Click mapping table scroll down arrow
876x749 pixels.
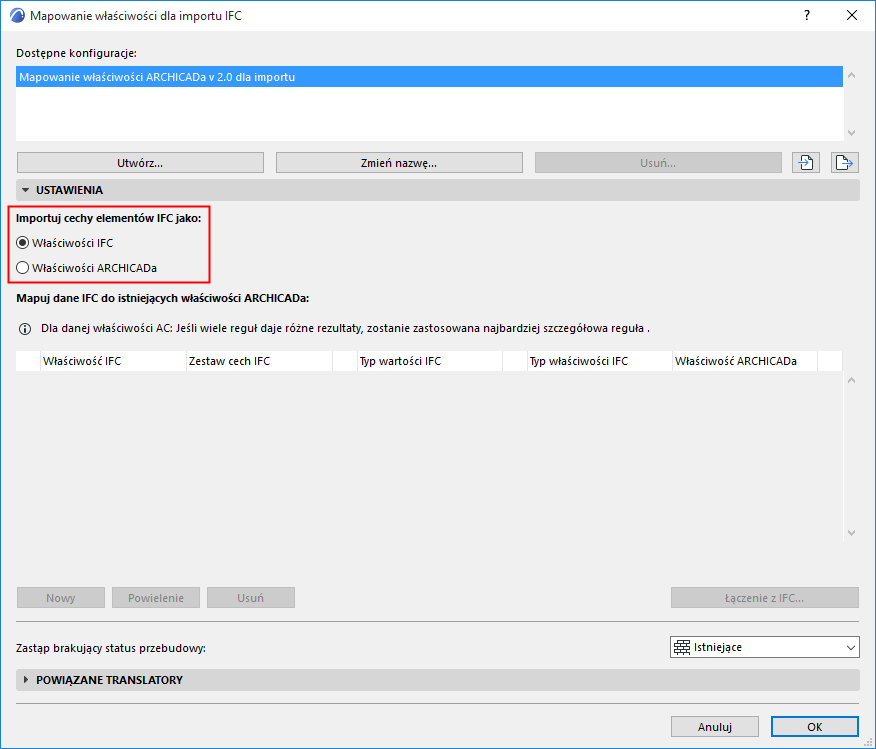851,533
